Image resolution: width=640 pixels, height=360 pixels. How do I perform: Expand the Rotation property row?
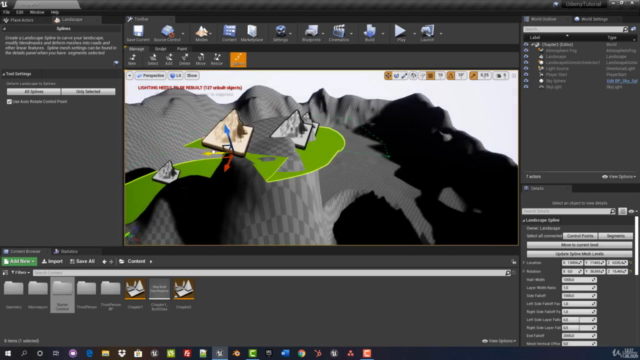click(524, 271)
